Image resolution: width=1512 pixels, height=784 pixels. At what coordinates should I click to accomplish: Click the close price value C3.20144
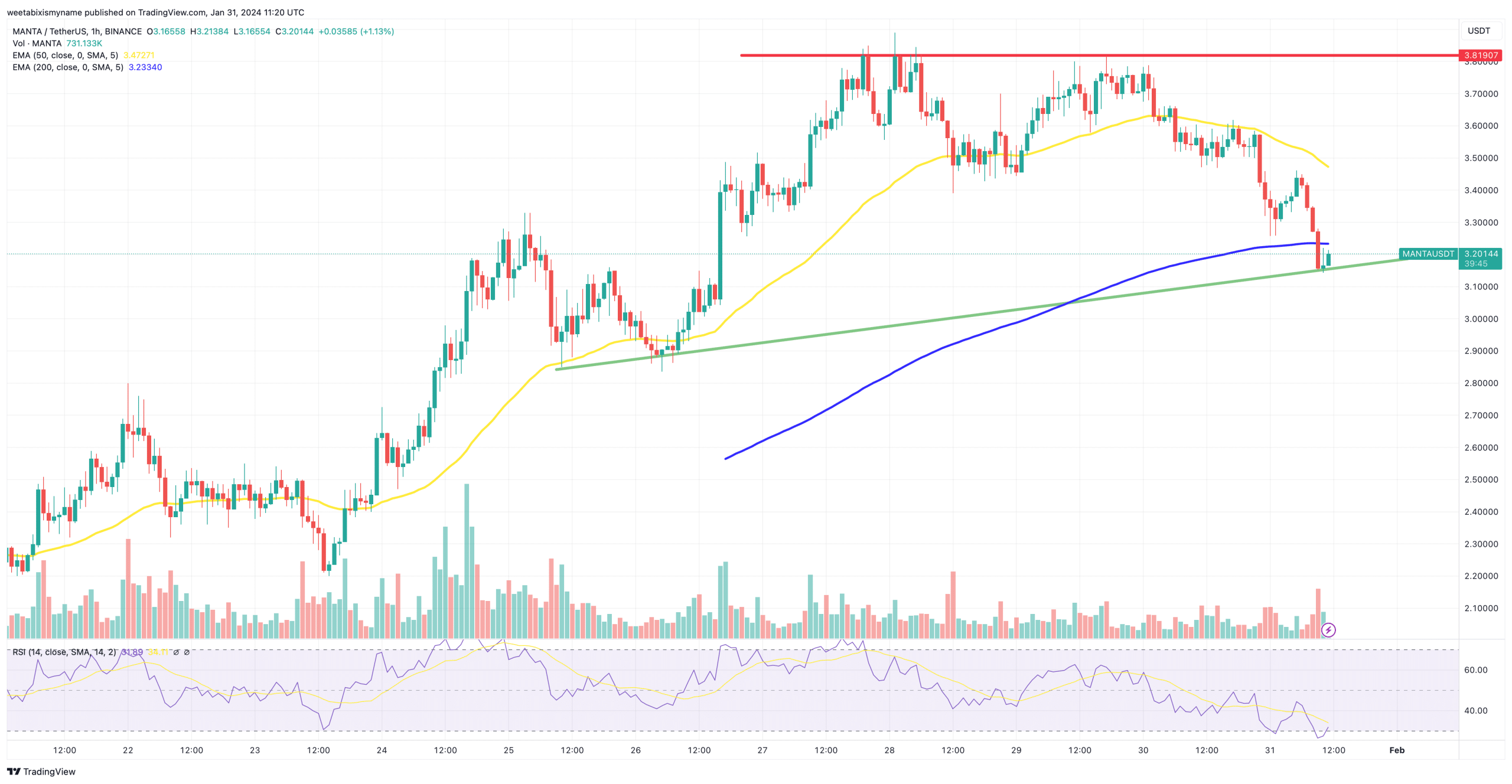point(295,31)
